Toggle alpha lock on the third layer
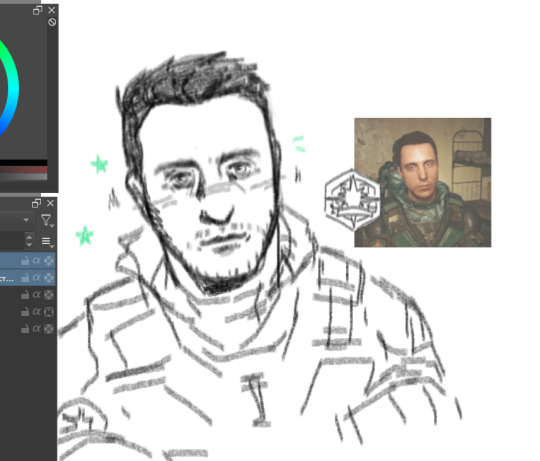 tap(49, 295)
